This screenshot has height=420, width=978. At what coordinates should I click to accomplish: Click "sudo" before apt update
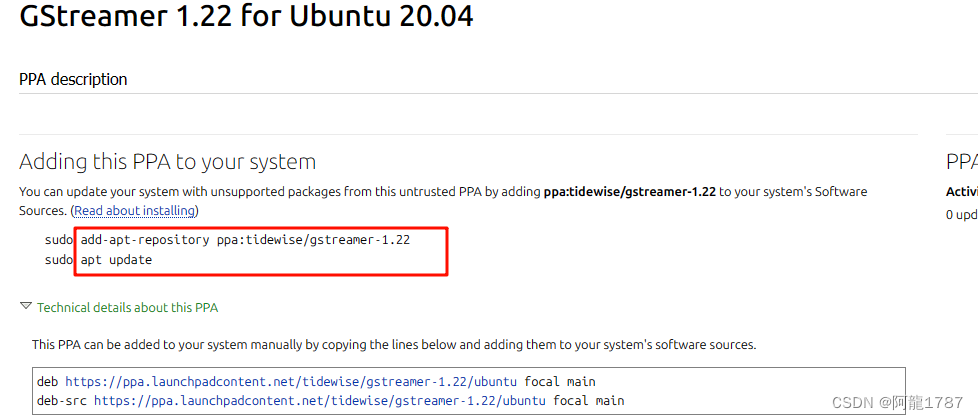pyautogui.click(x=59, y=260)
